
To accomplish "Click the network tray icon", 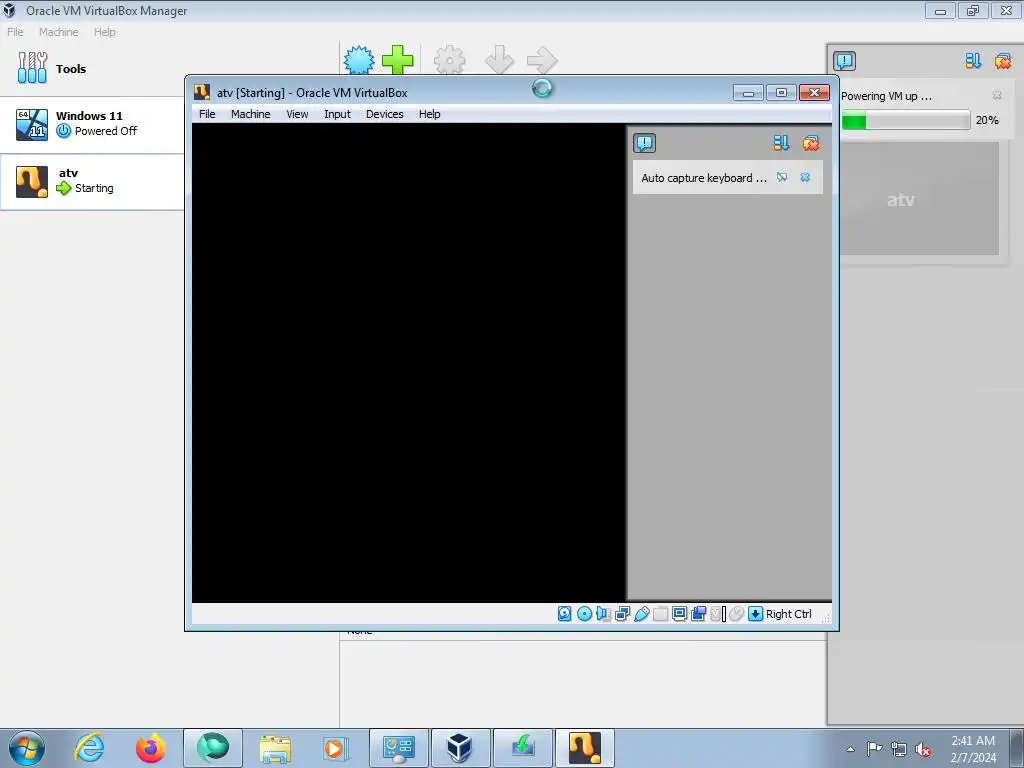I will tap(899, 749).
